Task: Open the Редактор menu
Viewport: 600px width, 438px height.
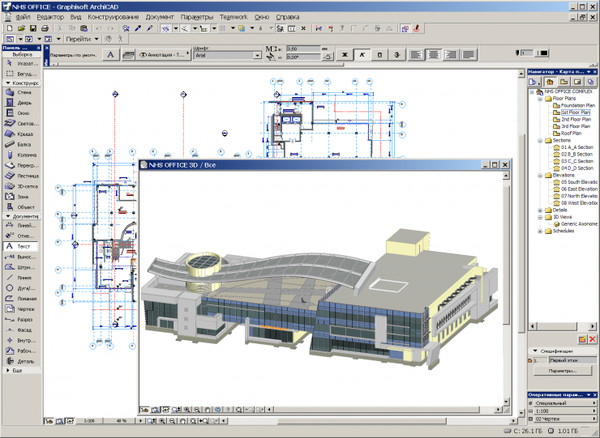Action: pyautogui.click(x=50, y=17)
